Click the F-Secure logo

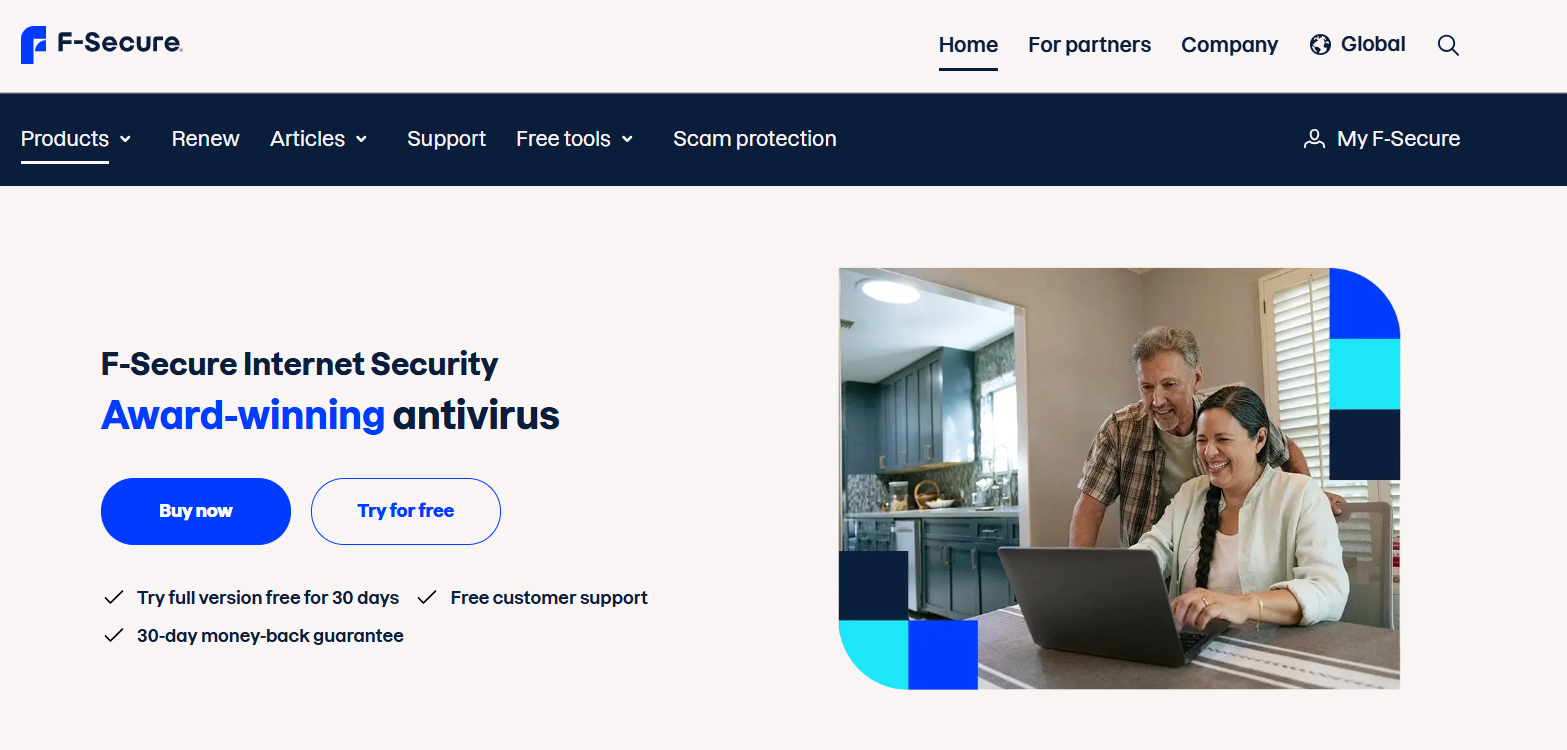[x=101, y=45]
